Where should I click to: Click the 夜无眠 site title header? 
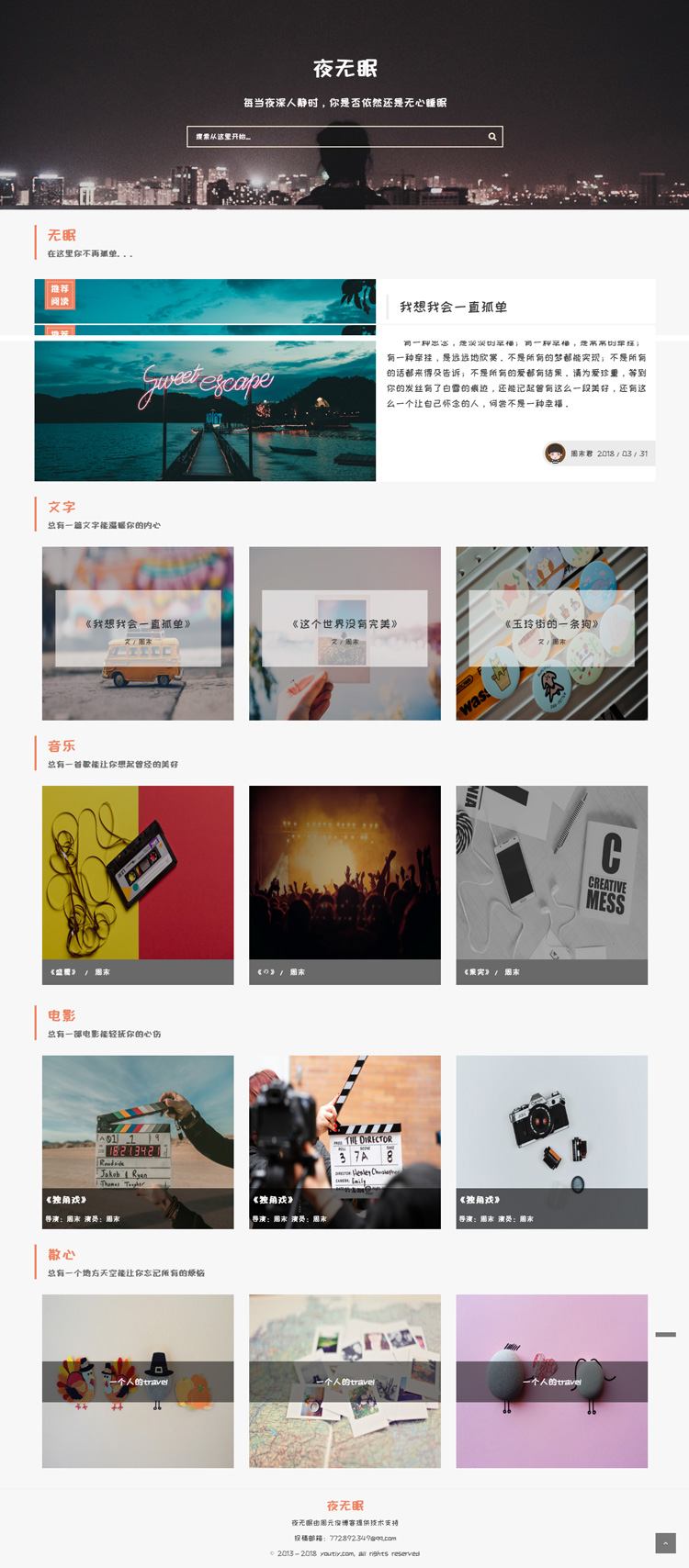point(344,69)
